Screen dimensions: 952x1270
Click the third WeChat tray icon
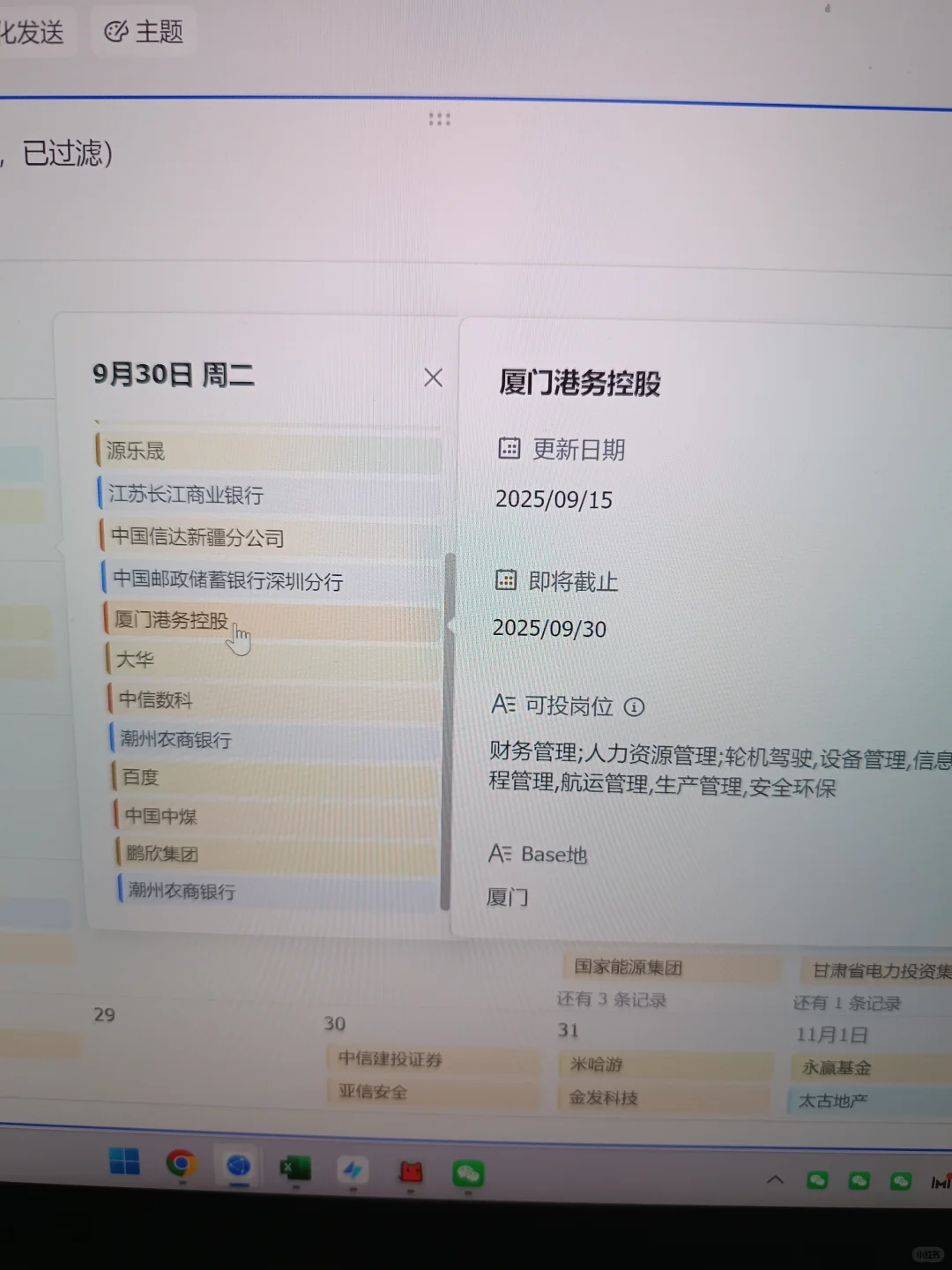900,1181
